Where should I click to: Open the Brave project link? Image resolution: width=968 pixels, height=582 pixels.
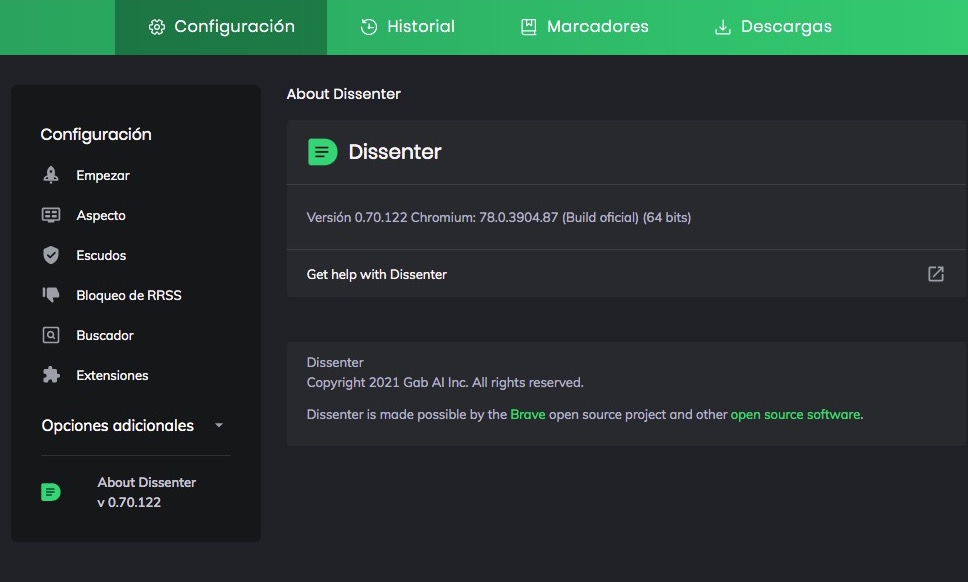528,414
